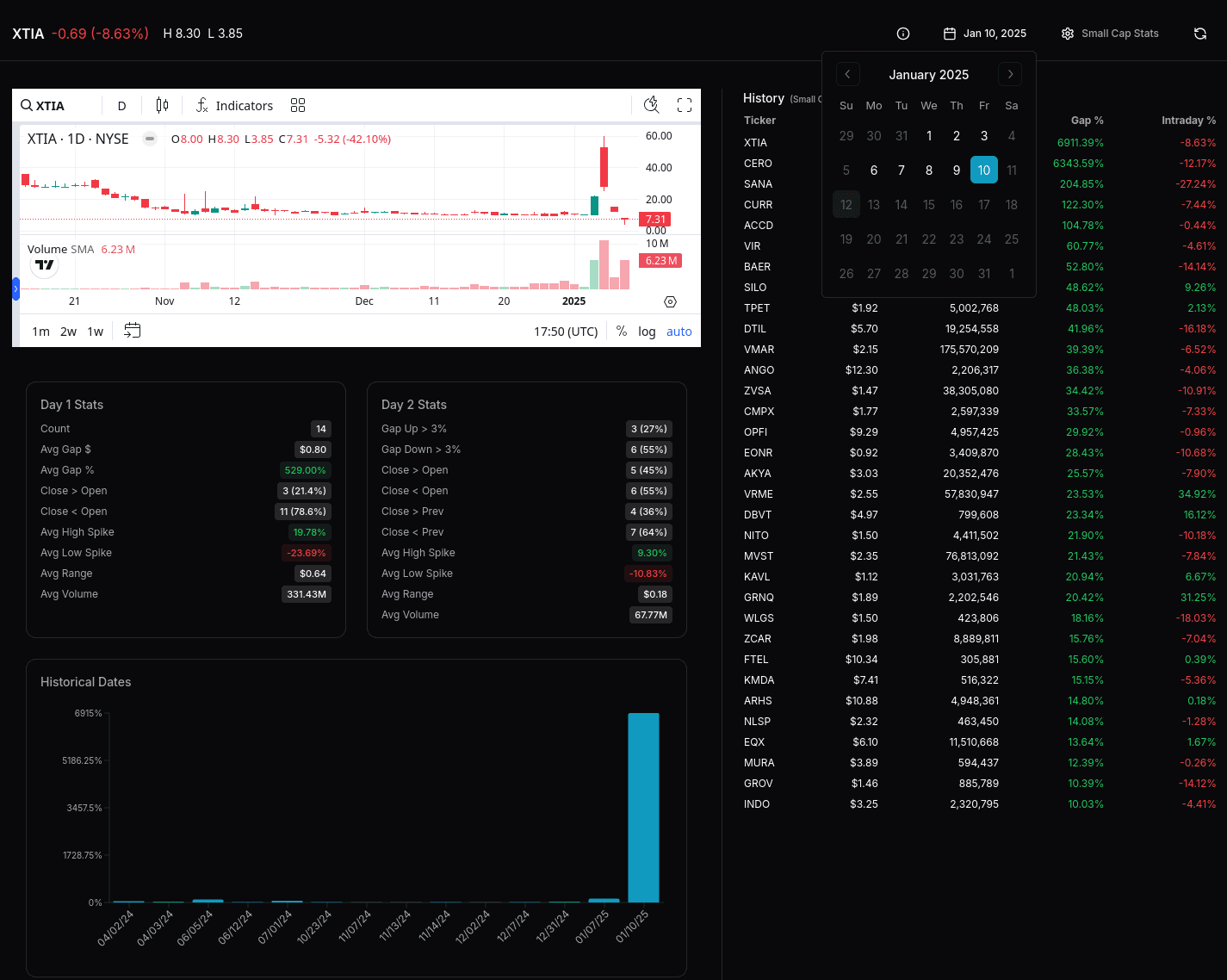Select the 1m time range
1227x980 pixels.
40,332
